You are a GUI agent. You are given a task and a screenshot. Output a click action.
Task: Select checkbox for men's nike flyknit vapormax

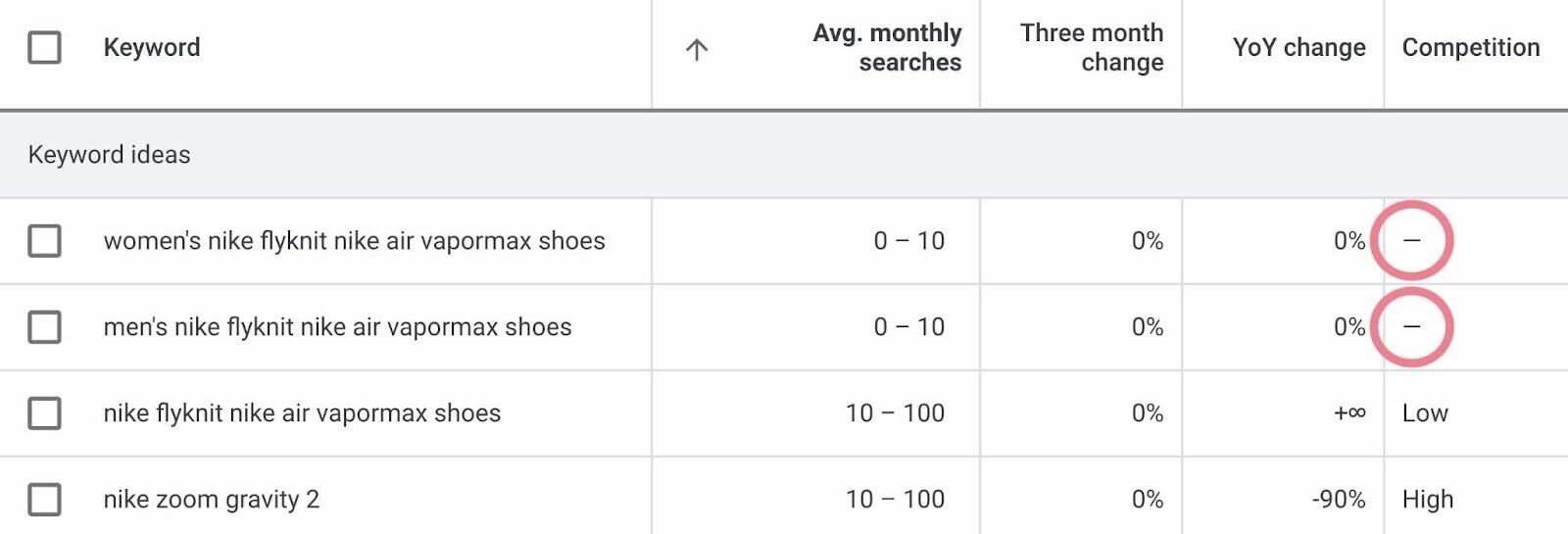pyautogui.click(x=44, y=327)
